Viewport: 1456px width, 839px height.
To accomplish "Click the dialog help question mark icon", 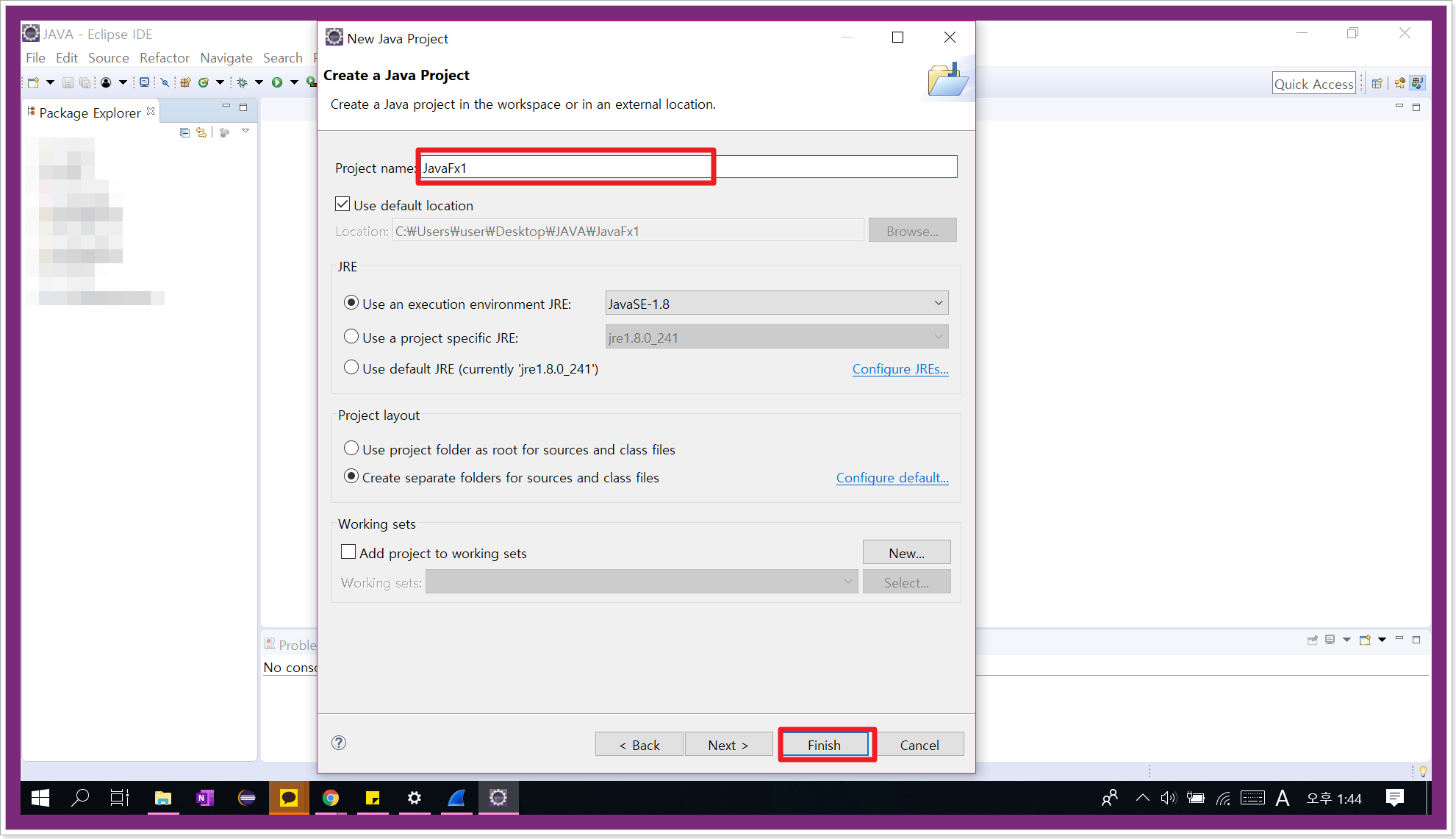I will tap(339, 743).
